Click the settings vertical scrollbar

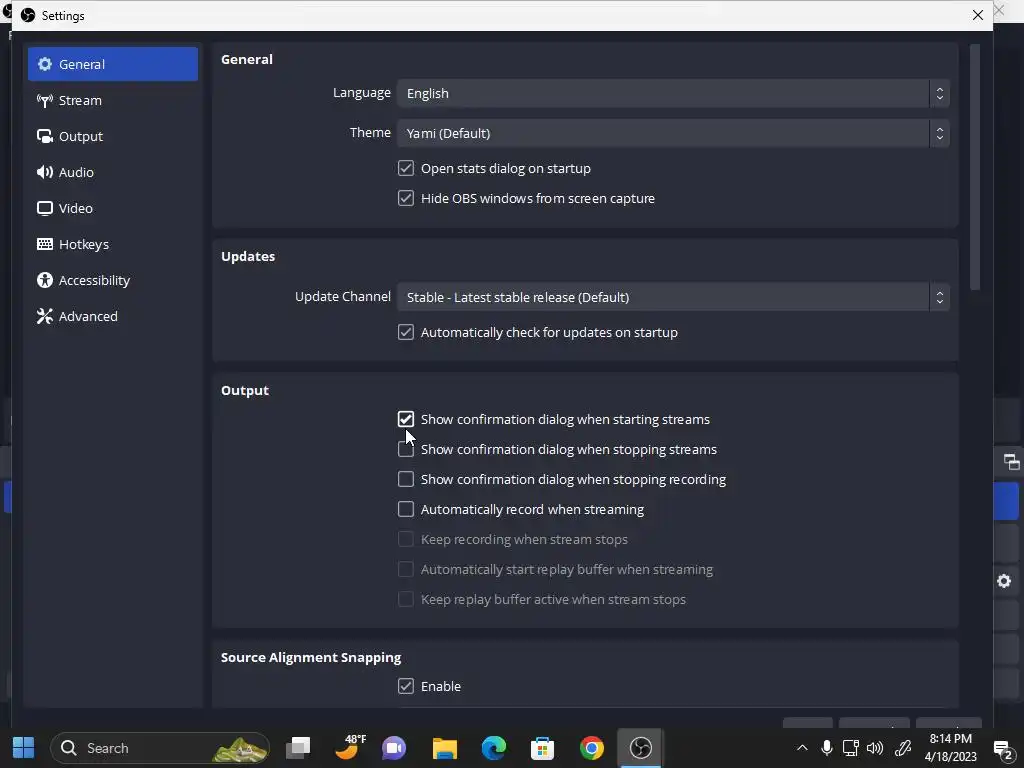tap(975, 167)
